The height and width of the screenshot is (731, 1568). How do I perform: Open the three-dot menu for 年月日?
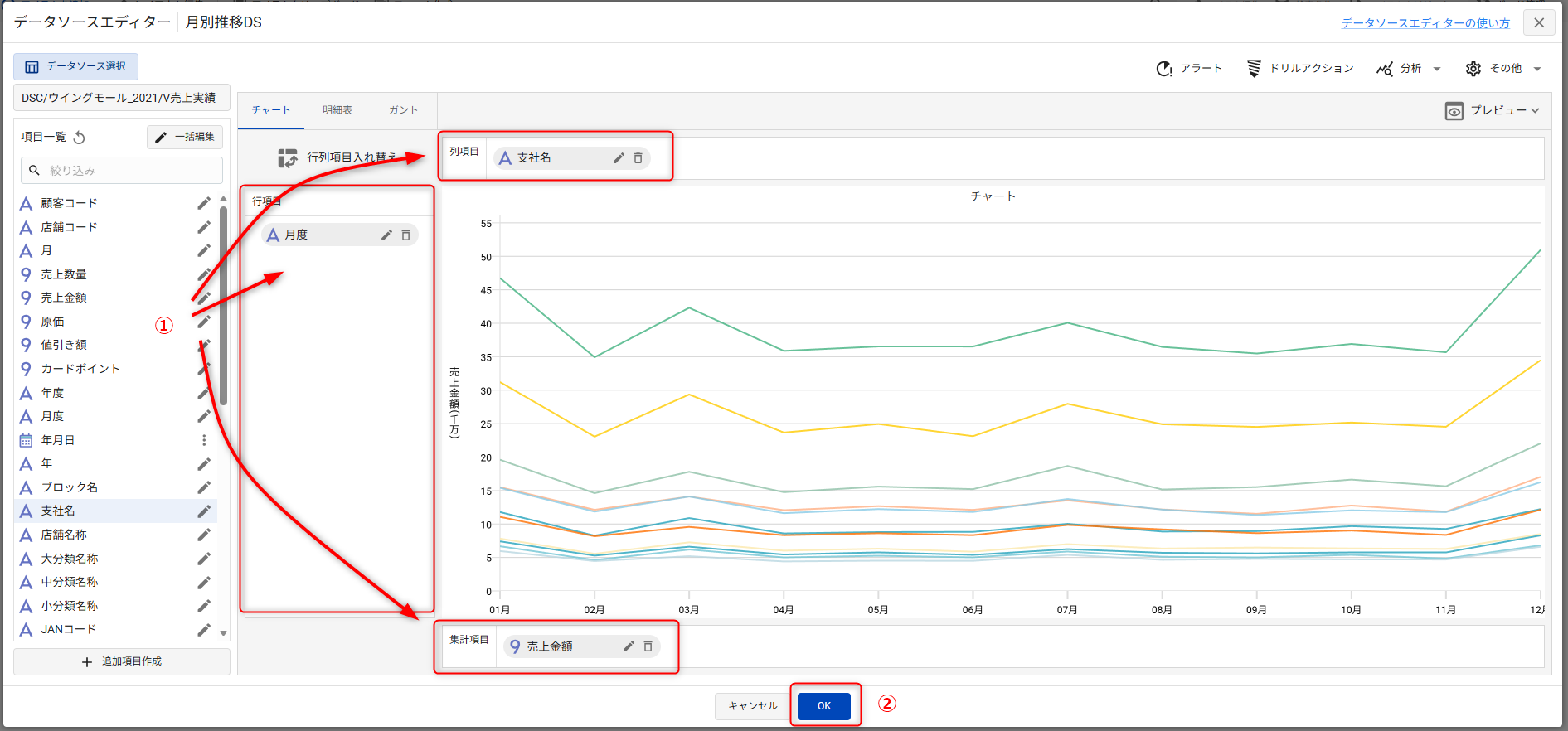204,440
